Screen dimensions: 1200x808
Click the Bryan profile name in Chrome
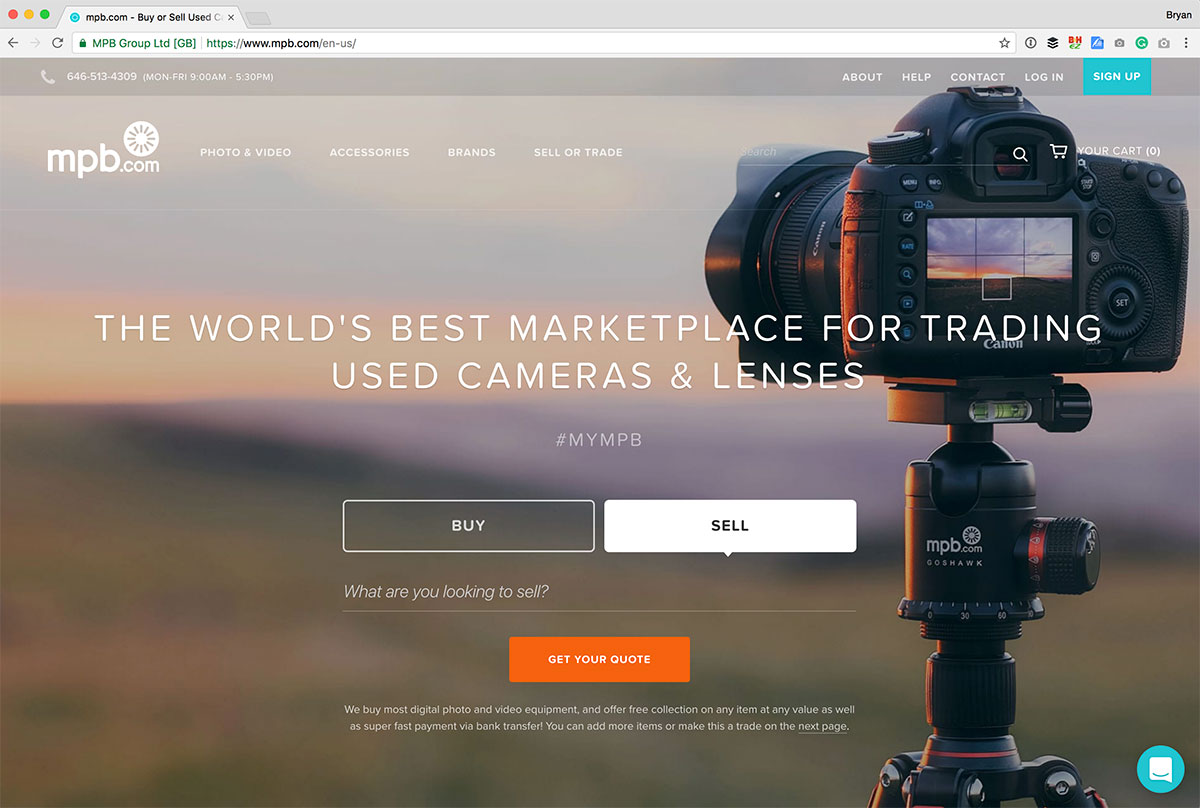click(1179, 15)
